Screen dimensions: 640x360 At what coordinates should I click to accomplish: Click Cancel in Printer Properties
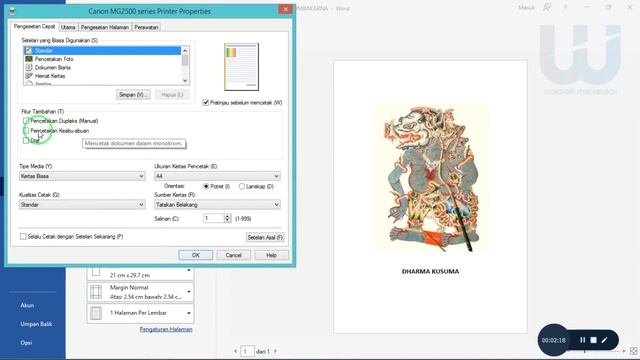point(233,255)
